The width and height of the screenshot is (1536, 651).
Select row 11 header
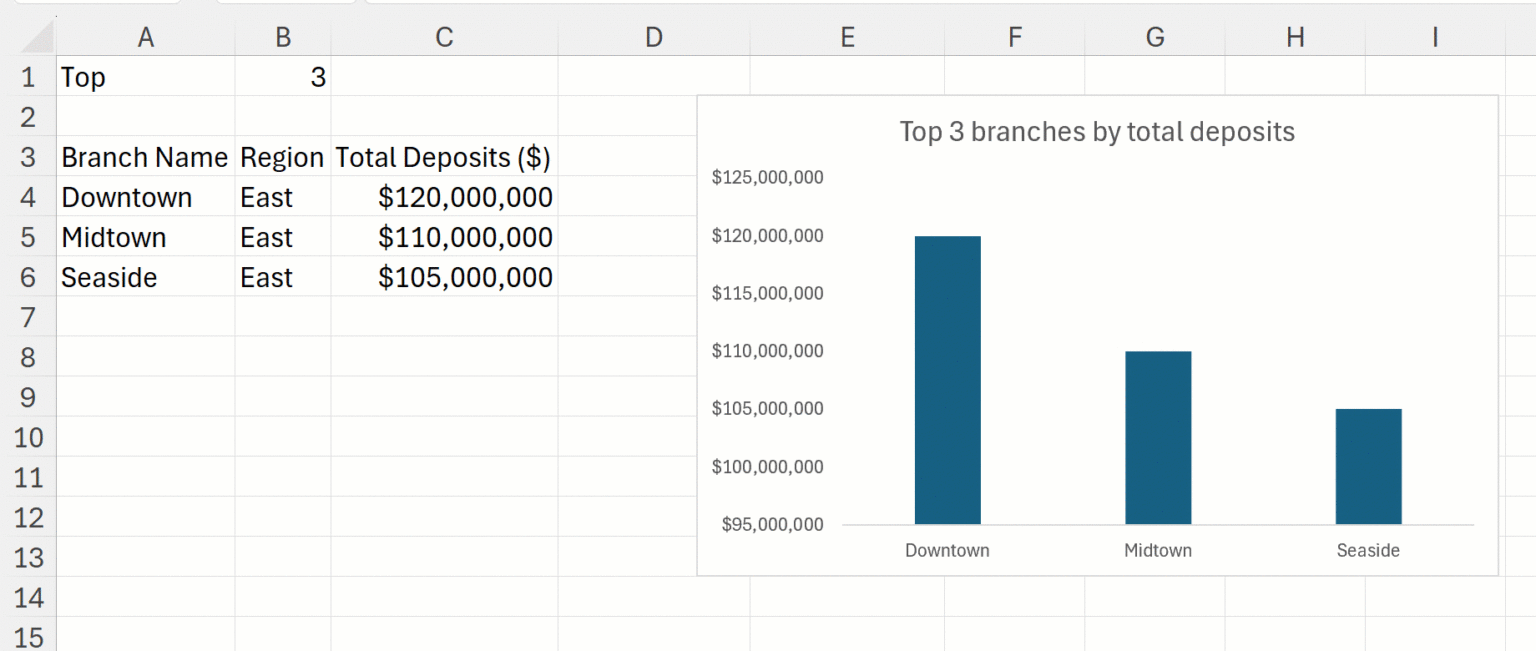28,477
